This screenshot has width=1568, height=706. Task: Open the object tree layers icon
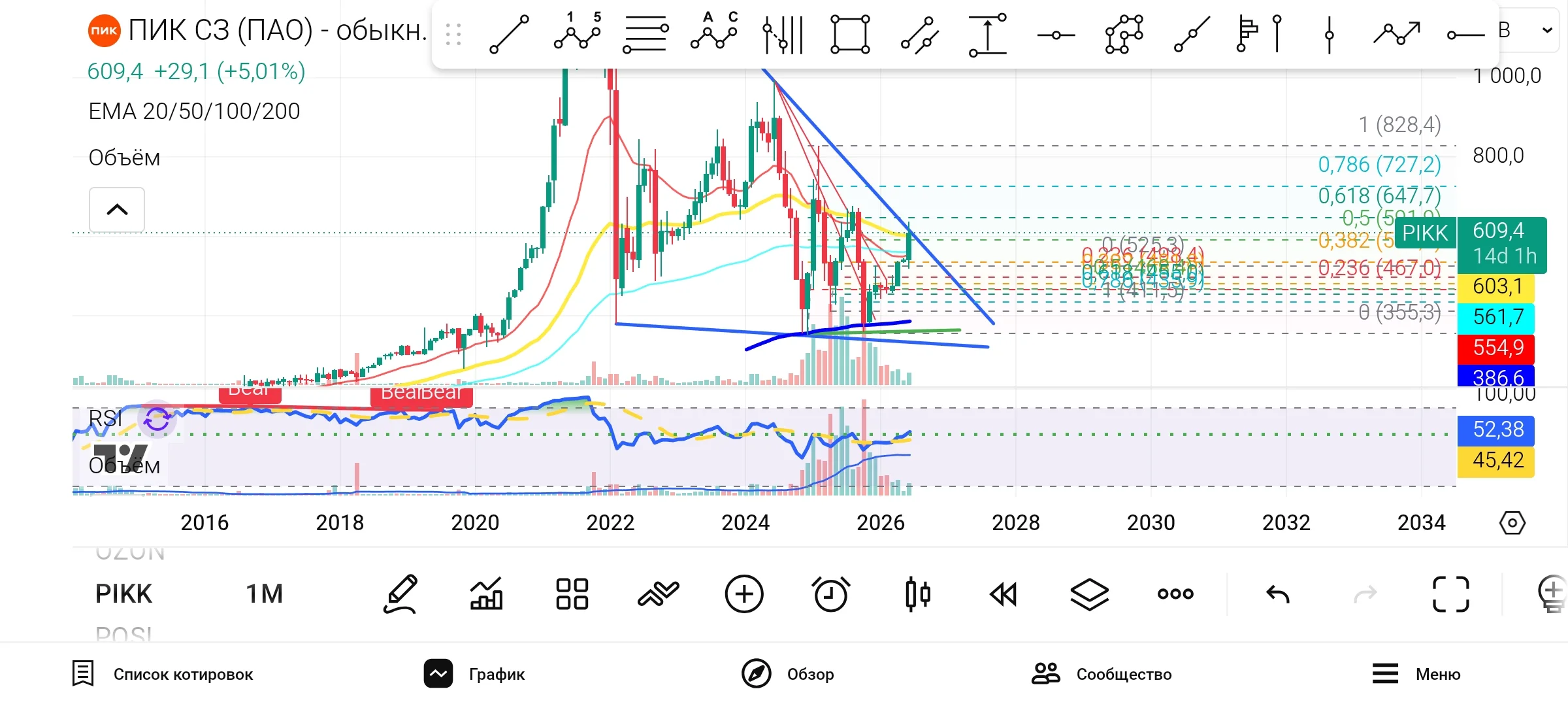(1090, 594)
